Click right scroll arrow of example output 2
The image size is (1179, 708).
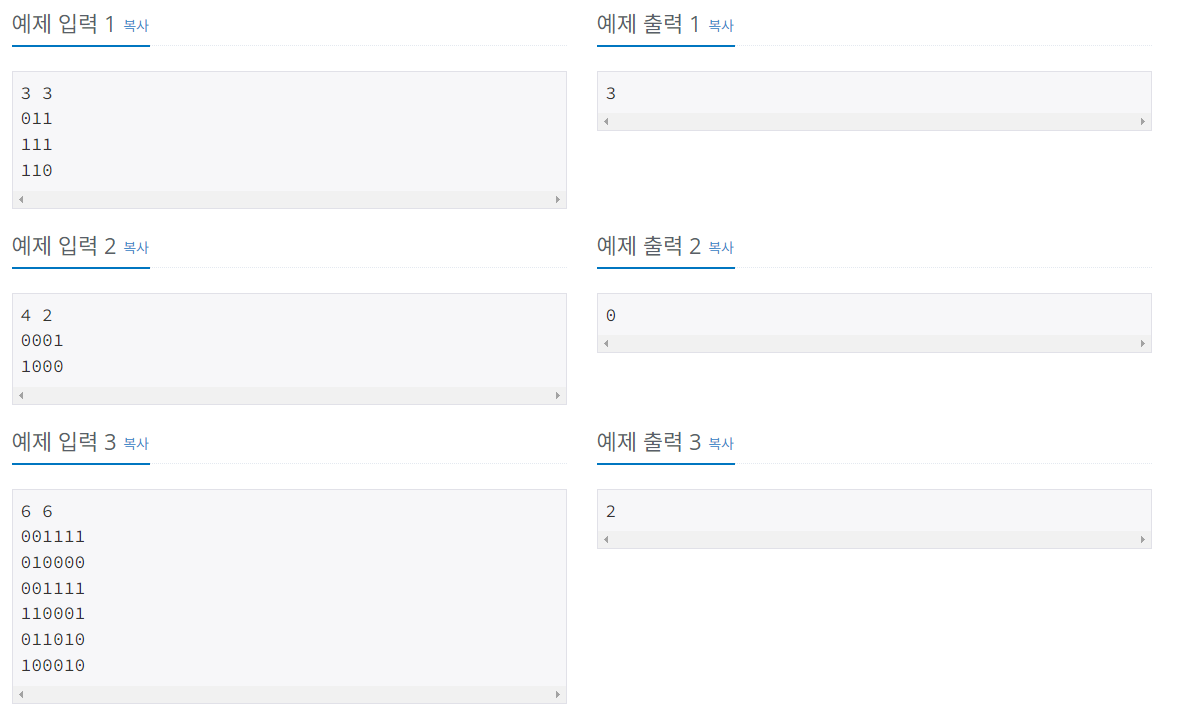(1143, 343)
